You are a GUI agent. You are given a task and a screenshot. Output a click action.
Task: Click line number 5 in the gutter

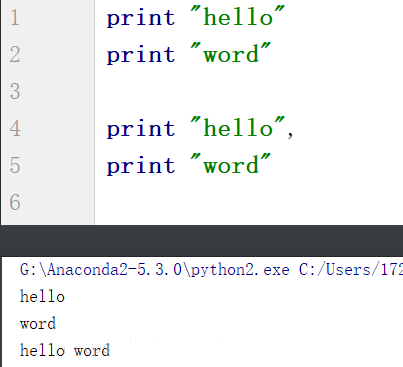[x=15, y=165]
